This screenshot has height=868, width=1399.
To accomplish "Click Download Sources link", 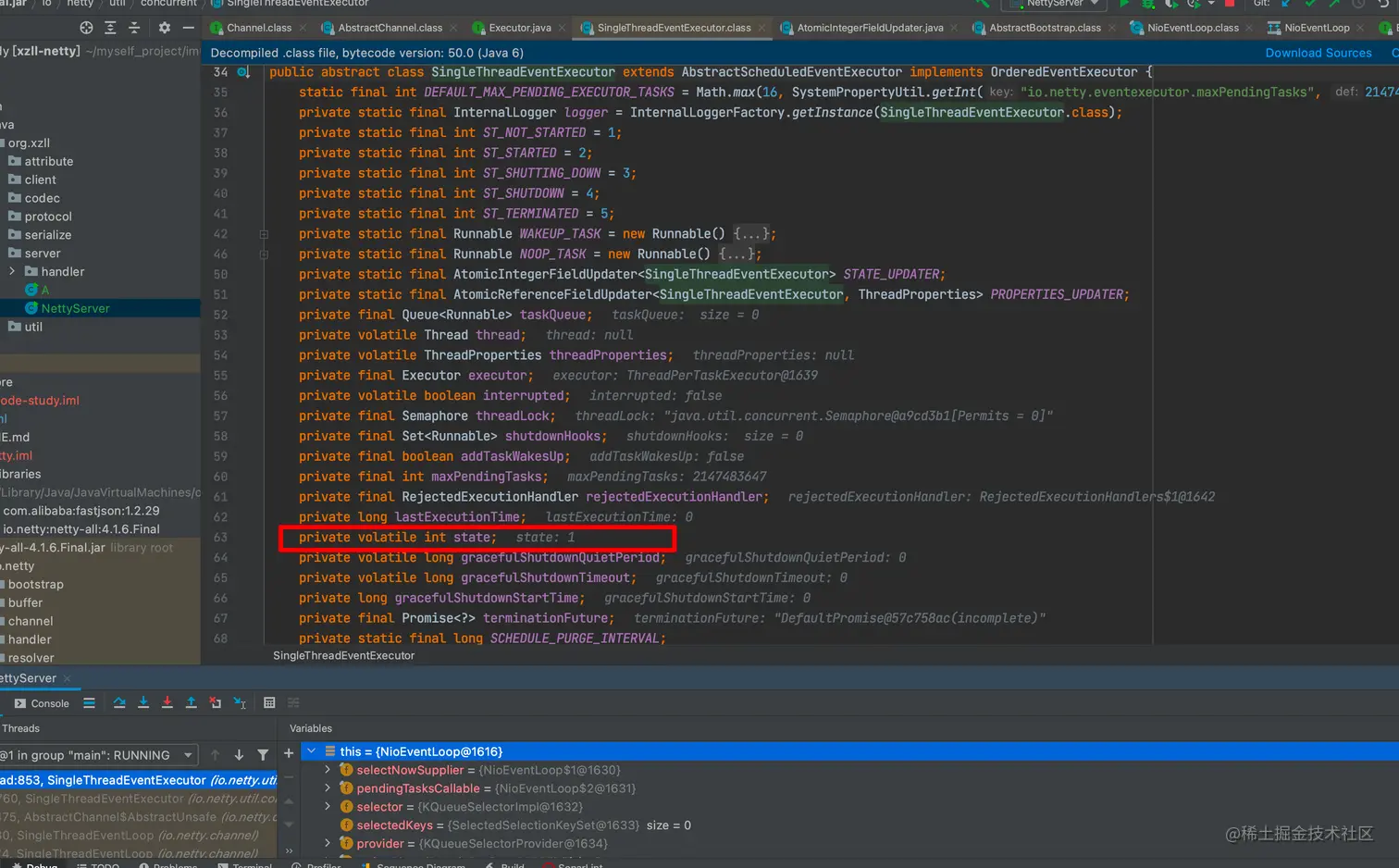I will tap(1319, 53).
